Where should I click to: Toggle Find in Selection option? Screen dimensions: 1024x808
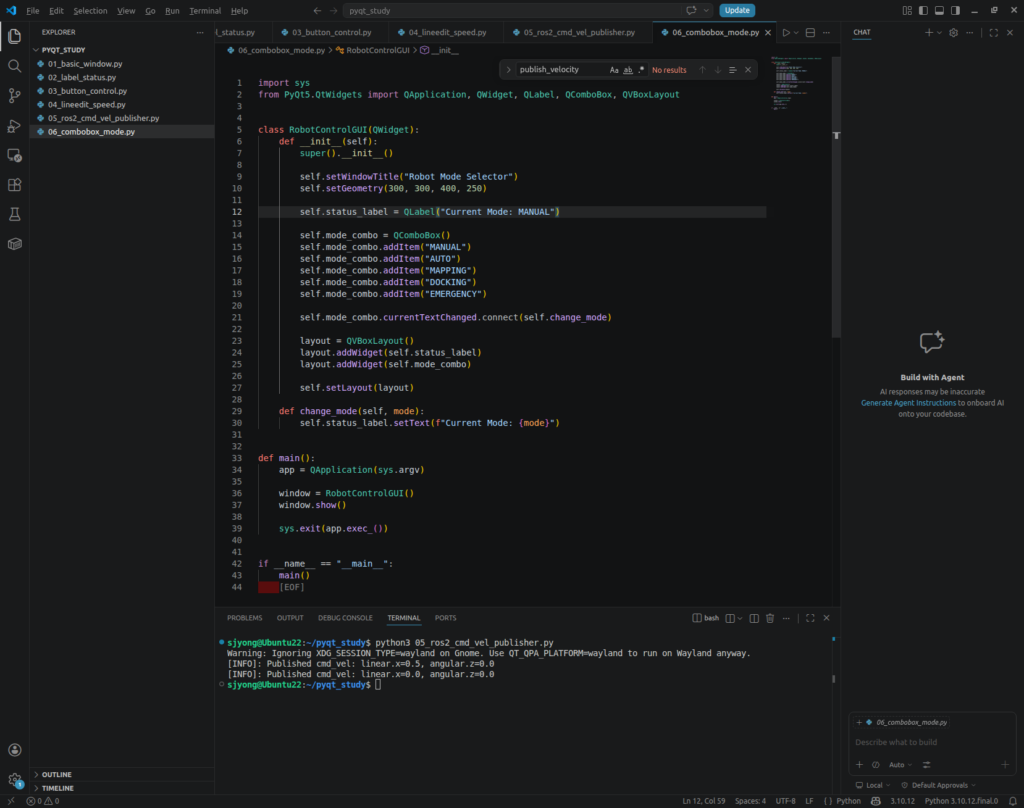coord(733,70)
